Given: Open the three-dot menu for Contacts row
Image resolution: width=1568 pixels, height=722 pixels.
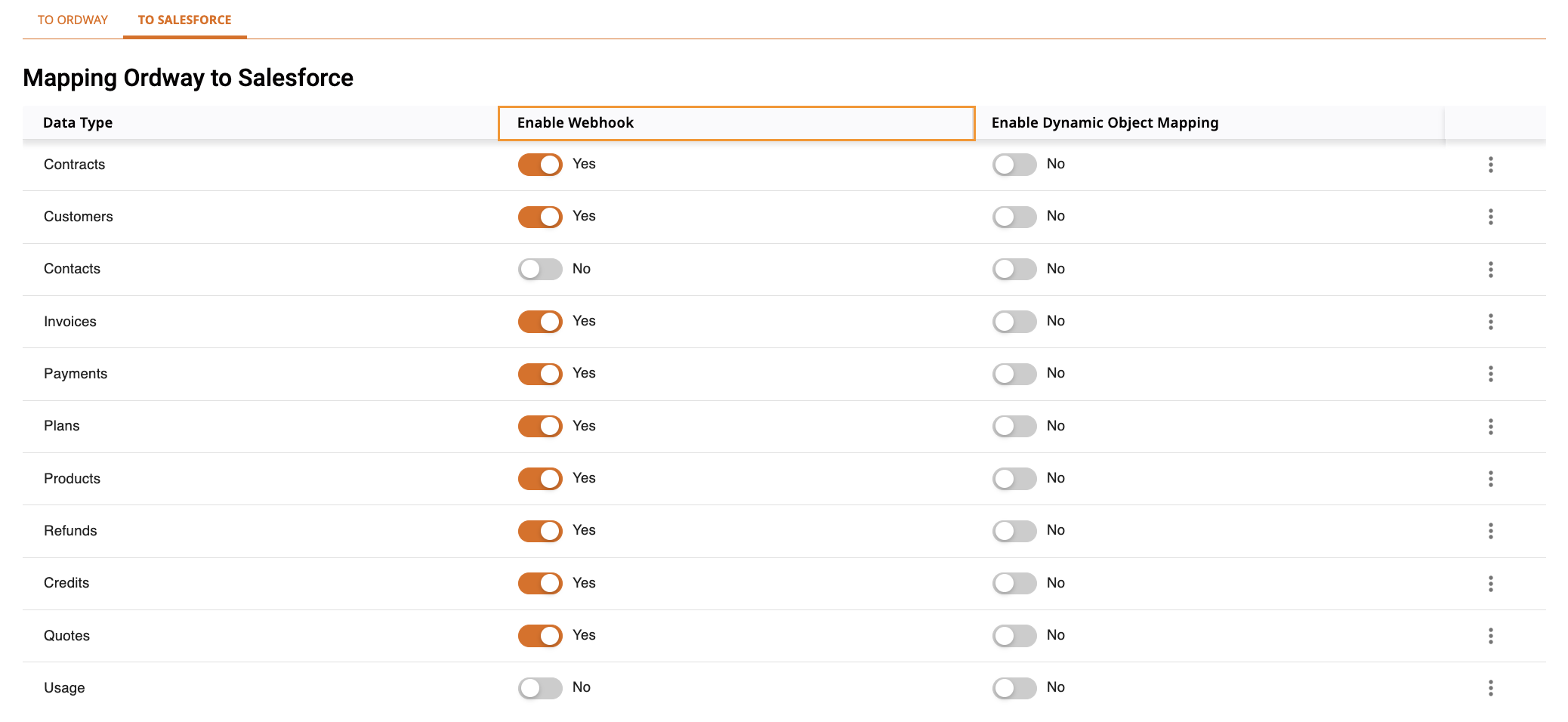Looking at the screenshot, I should point(1490,270).
